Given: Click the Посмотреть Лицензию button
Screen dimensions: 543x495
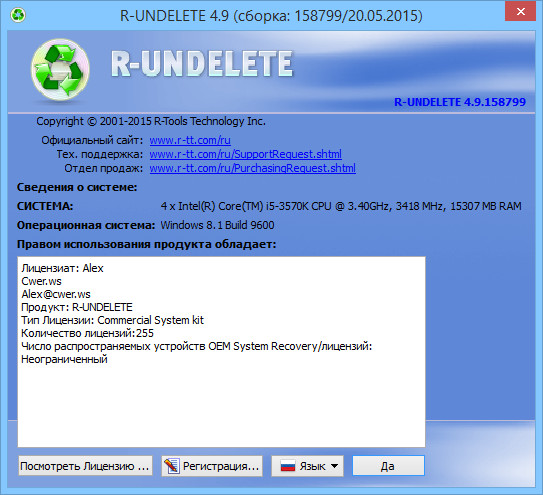Looking at the screenshot, I should click(86, 466).
